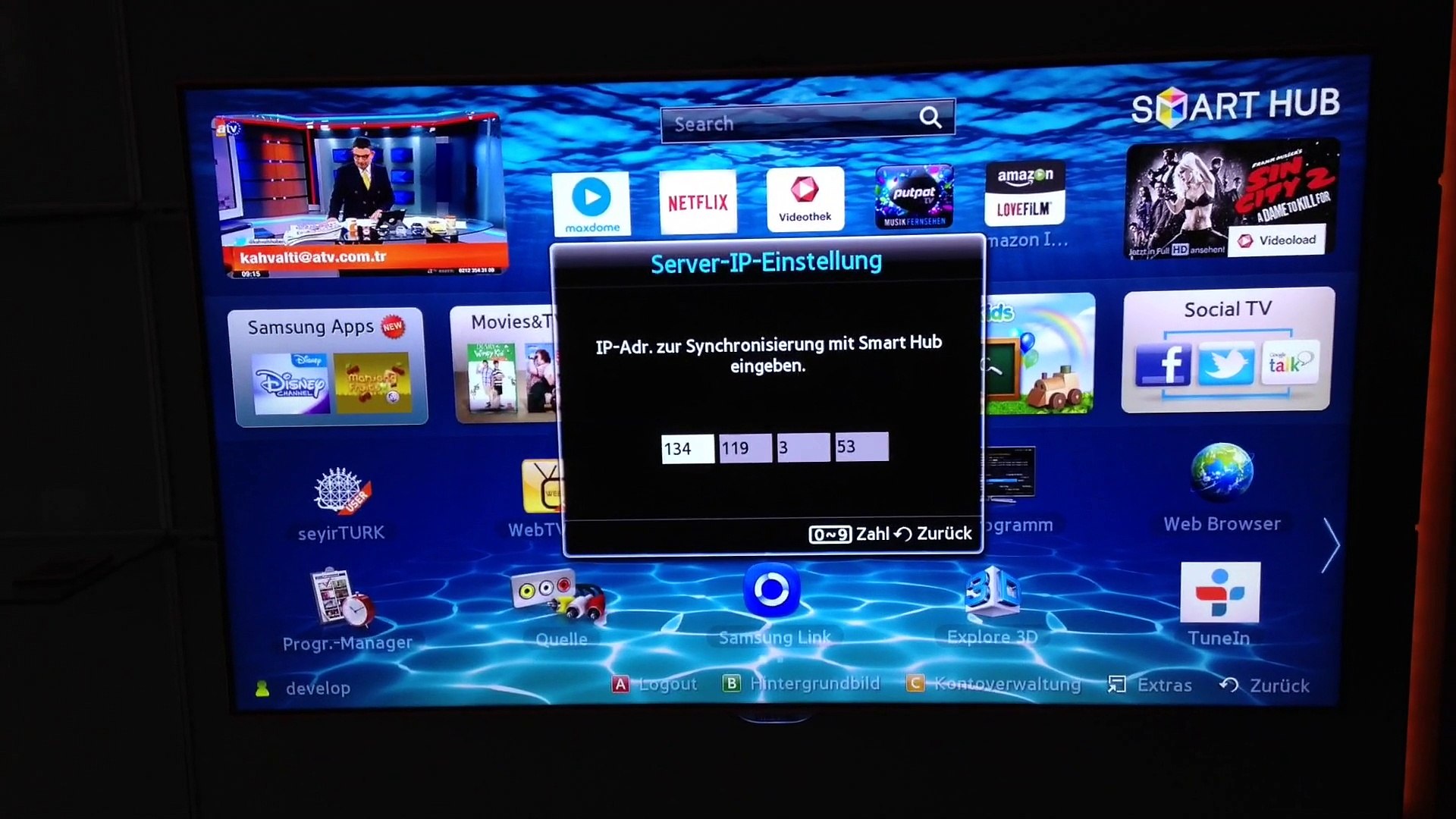Launch the maxdome app
Screen dimensions: 1456x819
[x=591, y=199]
